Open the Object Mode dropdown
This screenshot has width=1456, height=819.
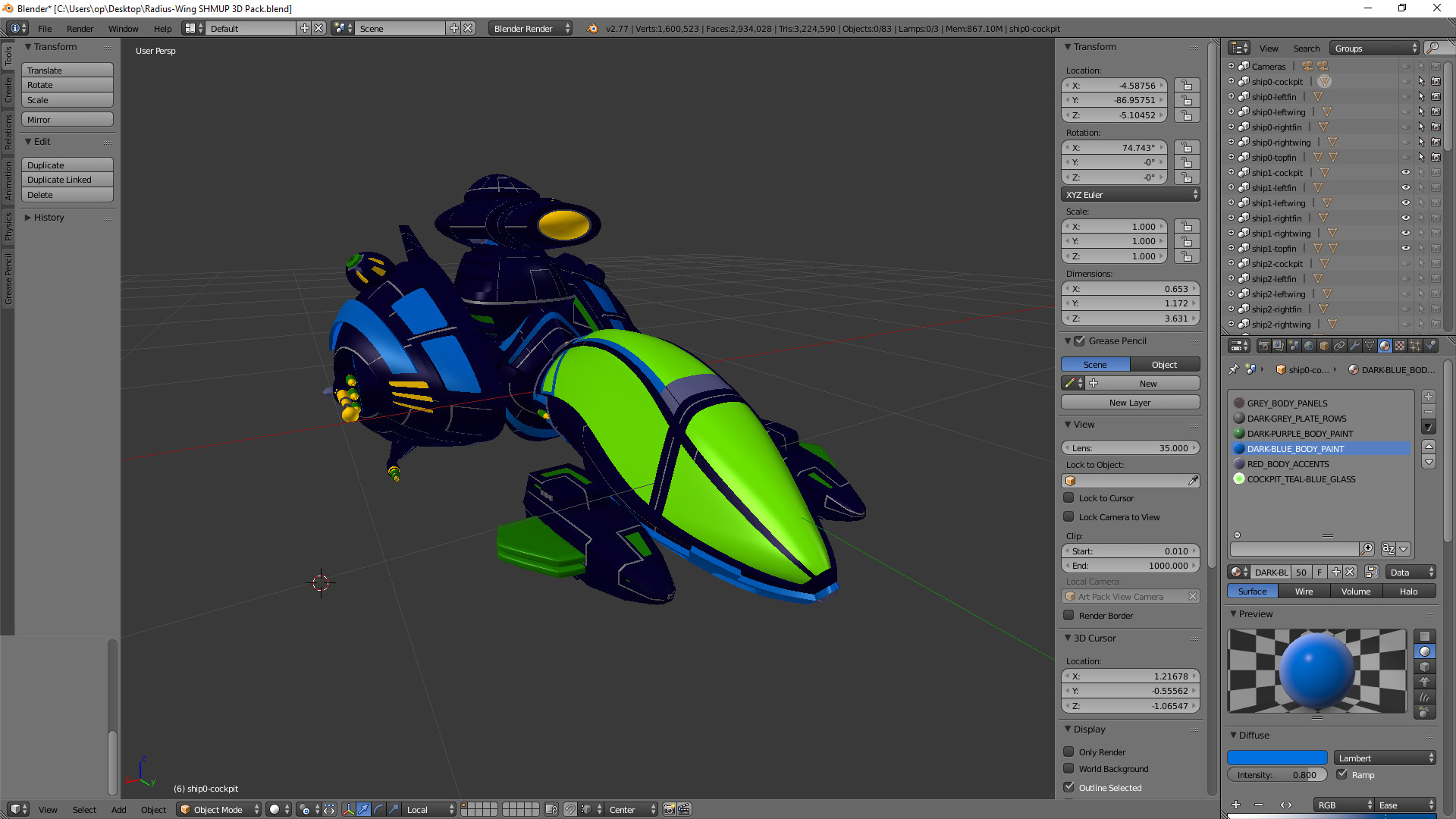218,809
